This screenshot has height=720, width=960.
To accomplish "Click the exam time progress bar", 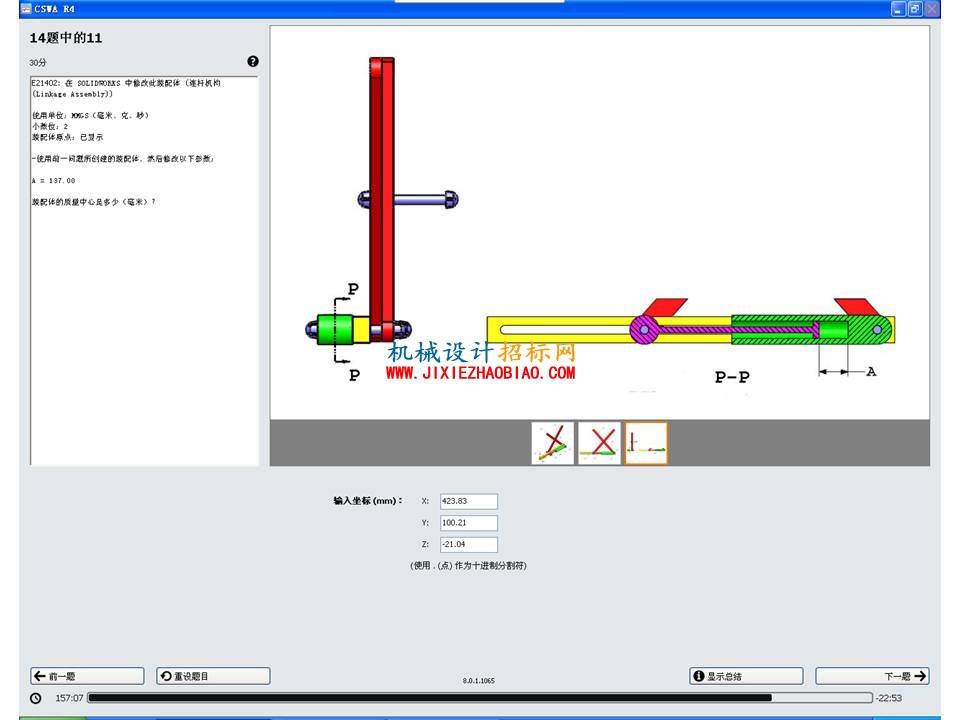I will (480, 697).
